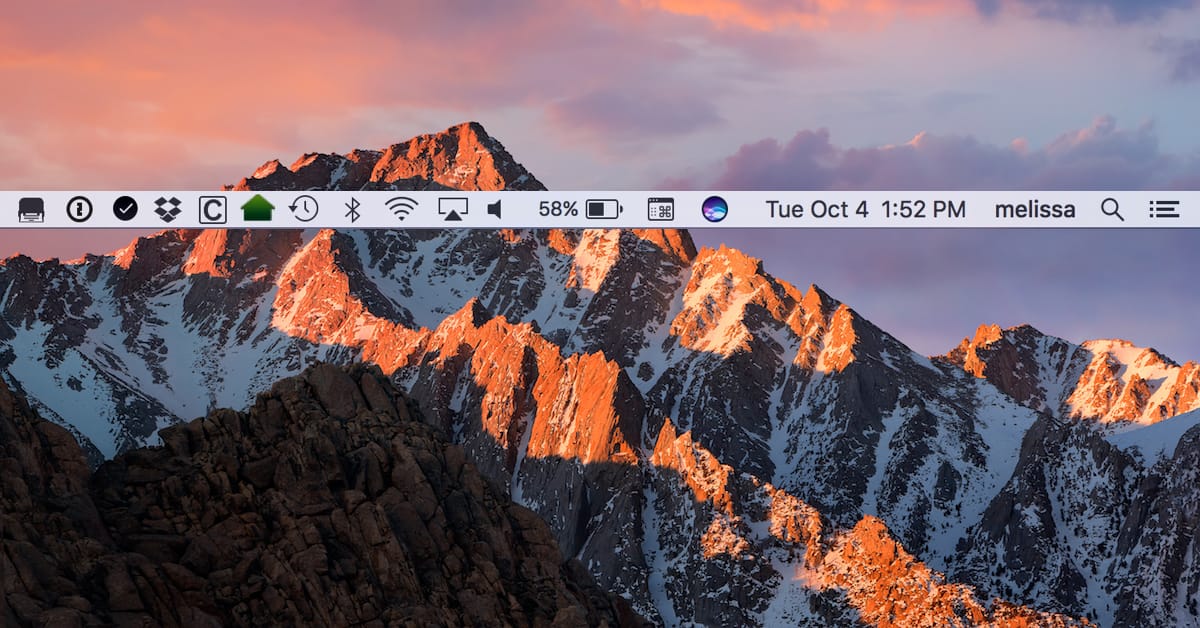Expand the melissa user switching menu
This screenshot has height=628, width=1200.
pos(1035,209)
